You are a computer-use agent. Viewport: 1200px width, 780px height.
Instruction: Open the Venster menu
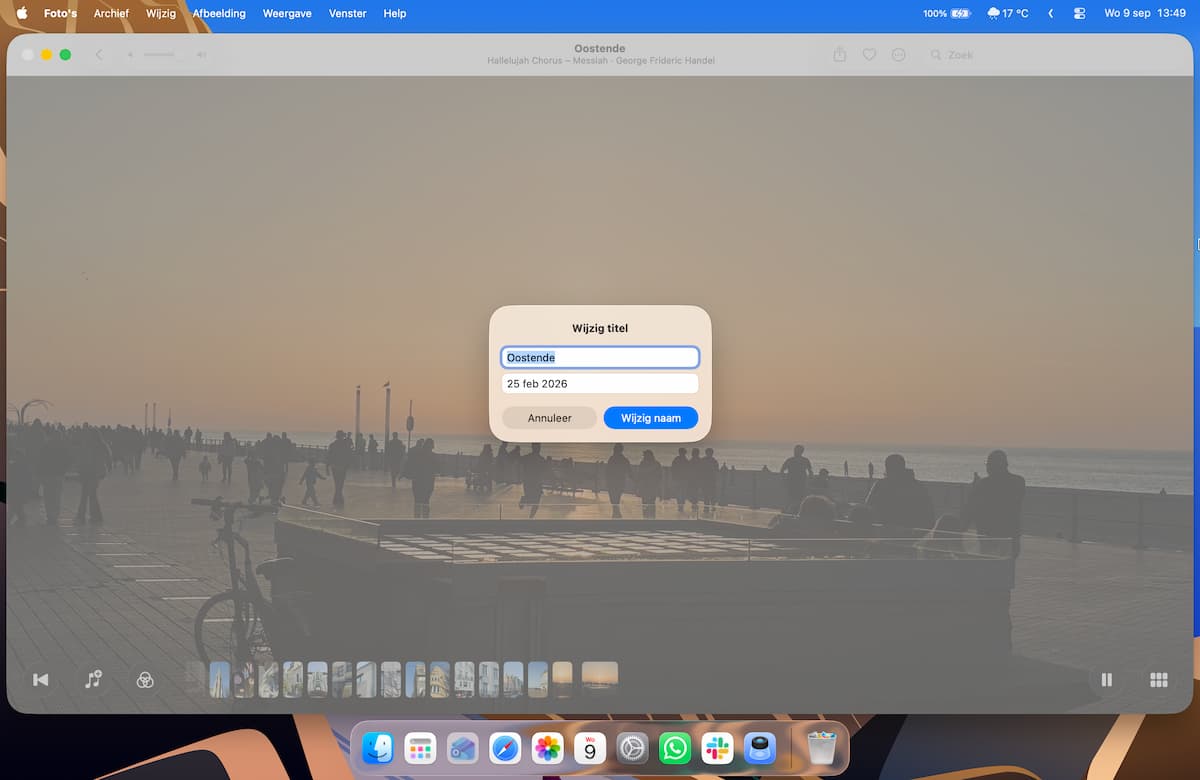[347, 13]
